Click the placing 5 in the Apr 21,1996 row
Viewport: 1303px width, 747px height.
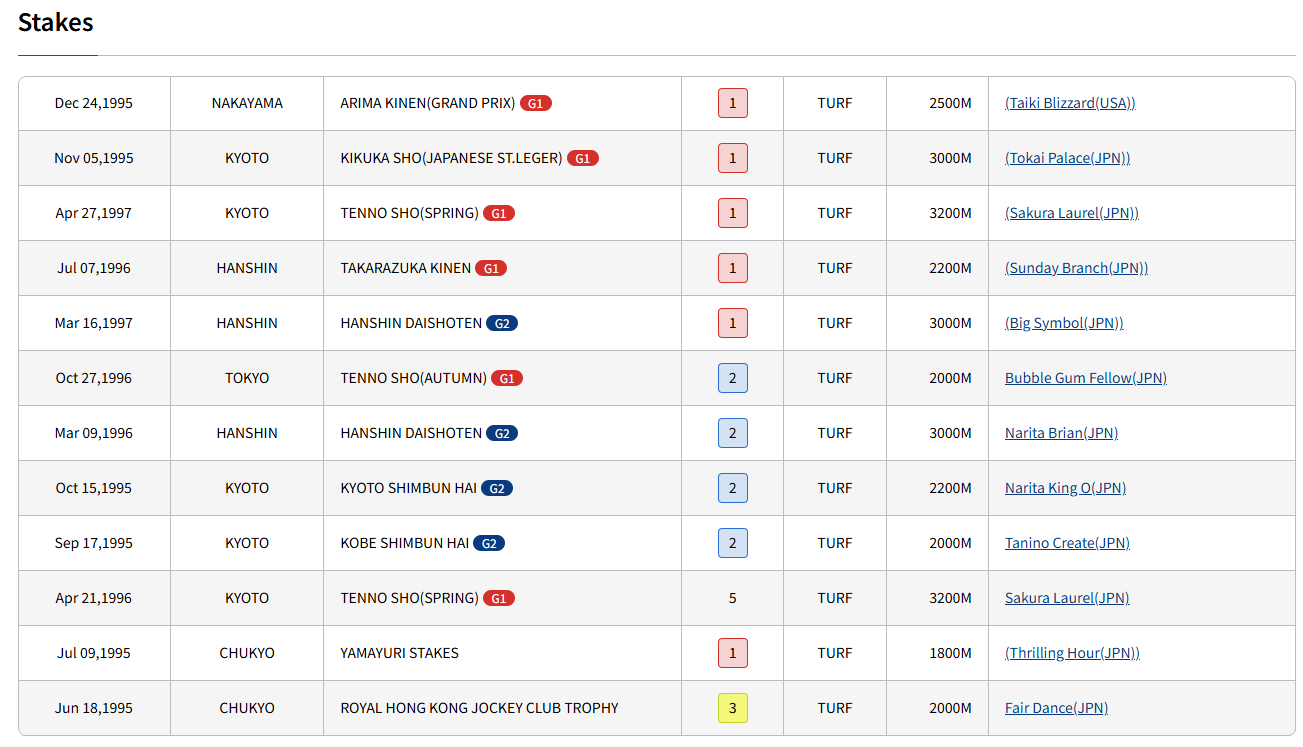[733, 598]
